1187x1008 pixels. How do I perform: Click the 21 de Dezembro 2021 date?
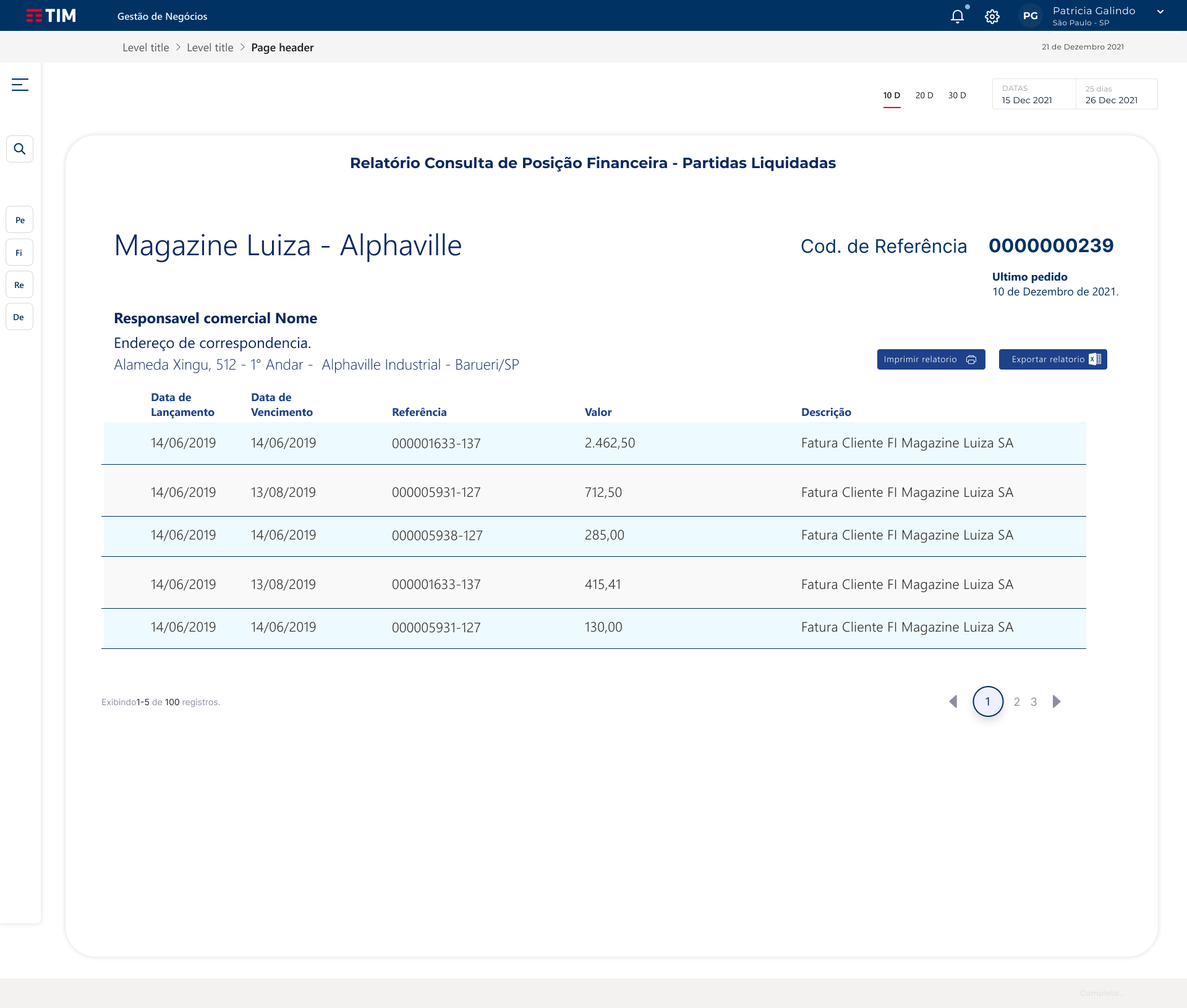pyautogui.click(x=1083, y=47)
